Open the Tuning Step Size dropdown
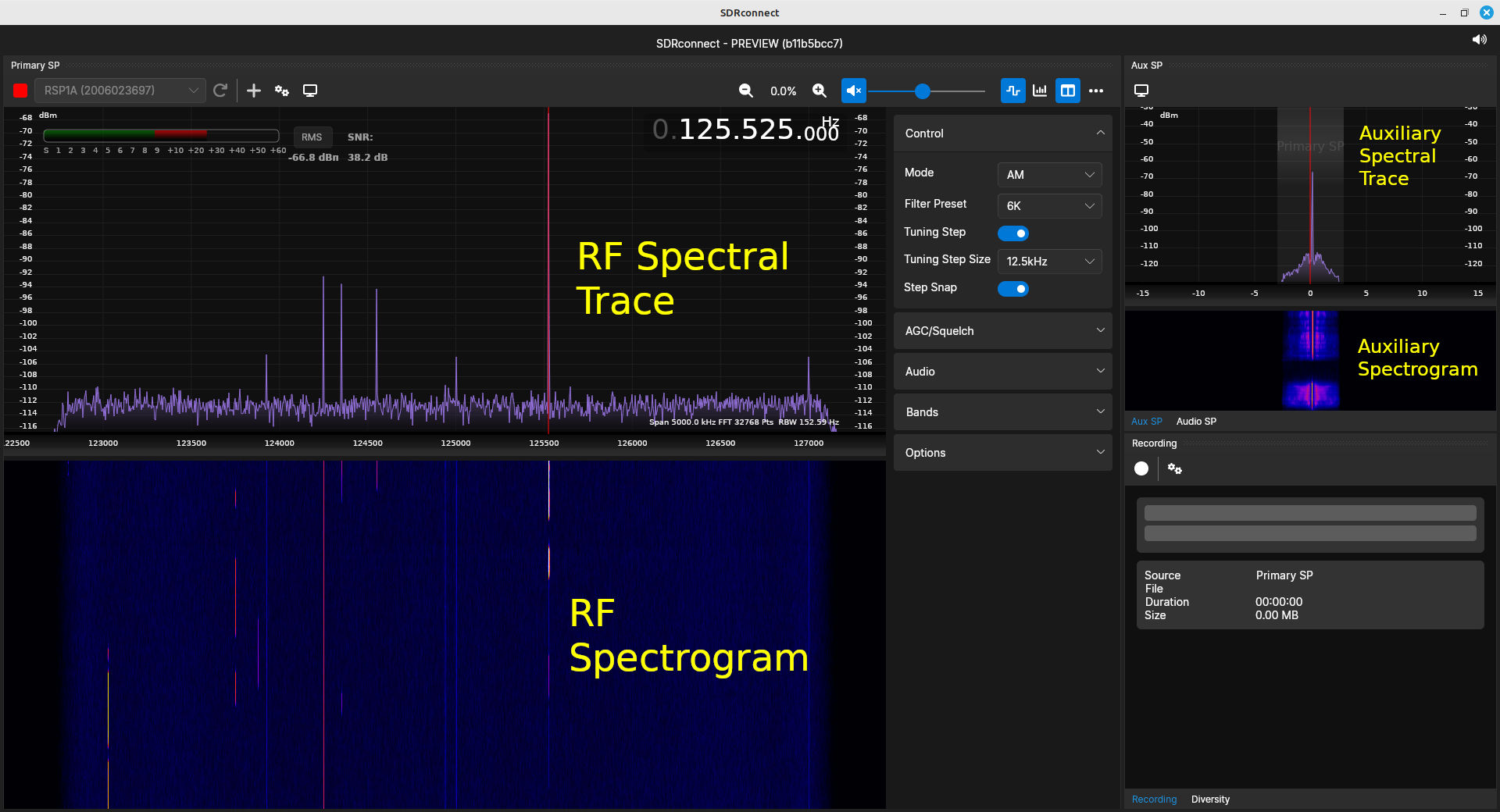This screenshot has width=1500, height=812. tap(1049, 262)
